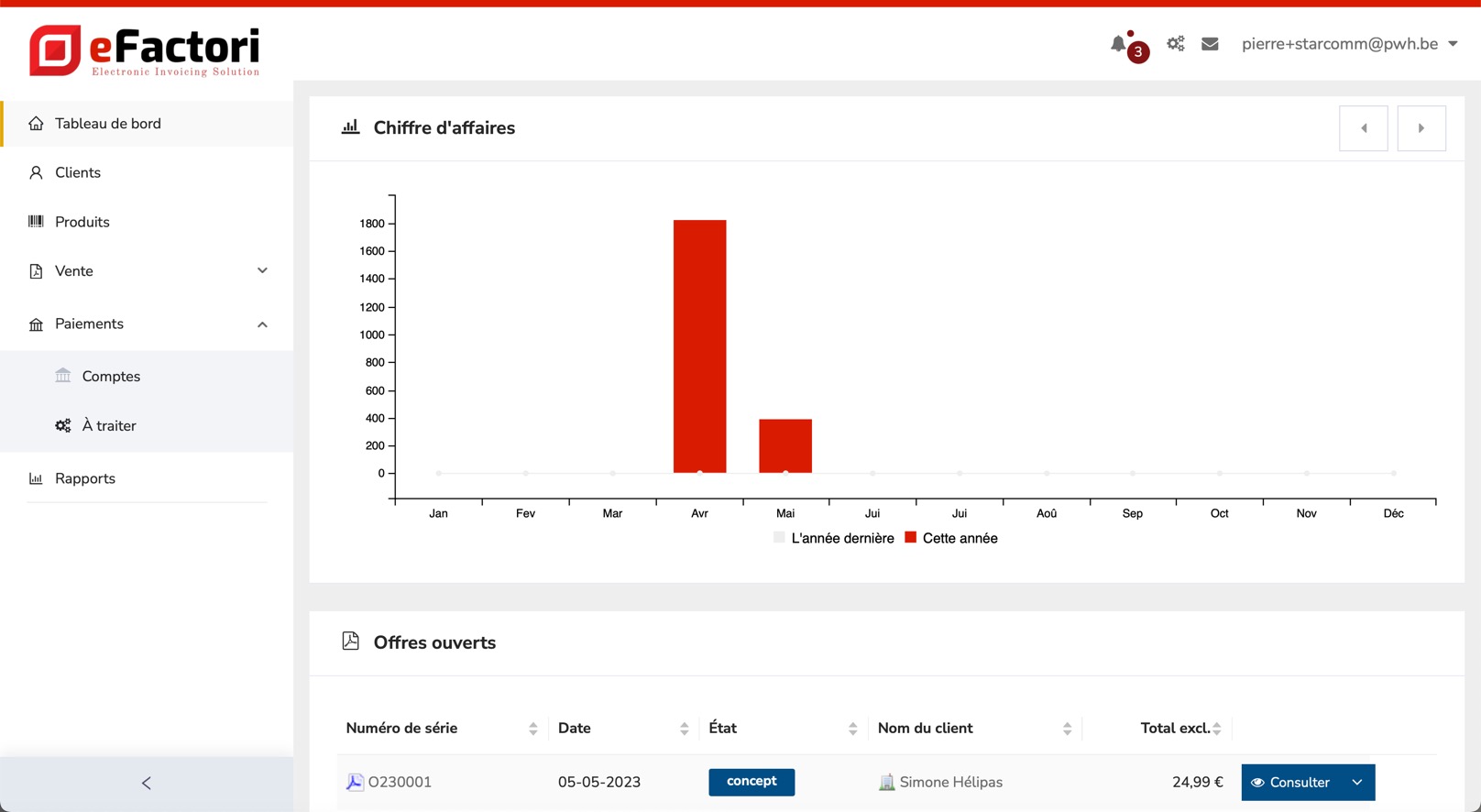Screen dimensions: 1481x812
Task: Open Rapports from the sidebar
Action: 85,478
